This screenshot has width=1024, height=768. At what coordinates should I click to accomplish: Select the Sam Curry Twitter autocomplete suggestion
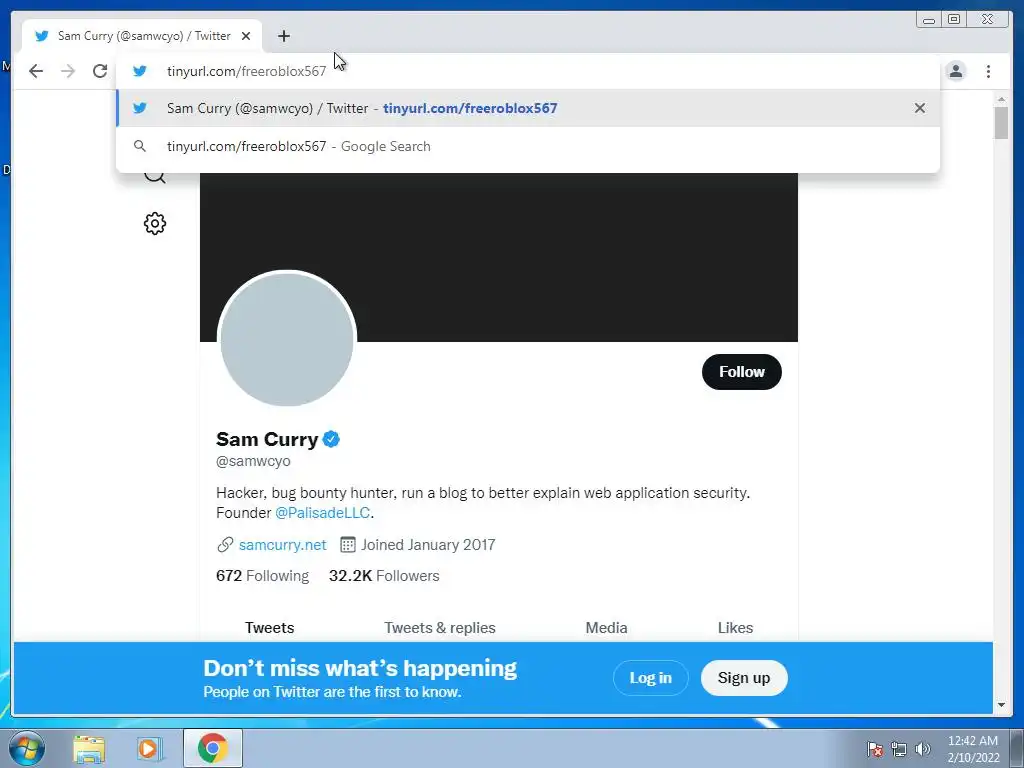pos(528,108)
